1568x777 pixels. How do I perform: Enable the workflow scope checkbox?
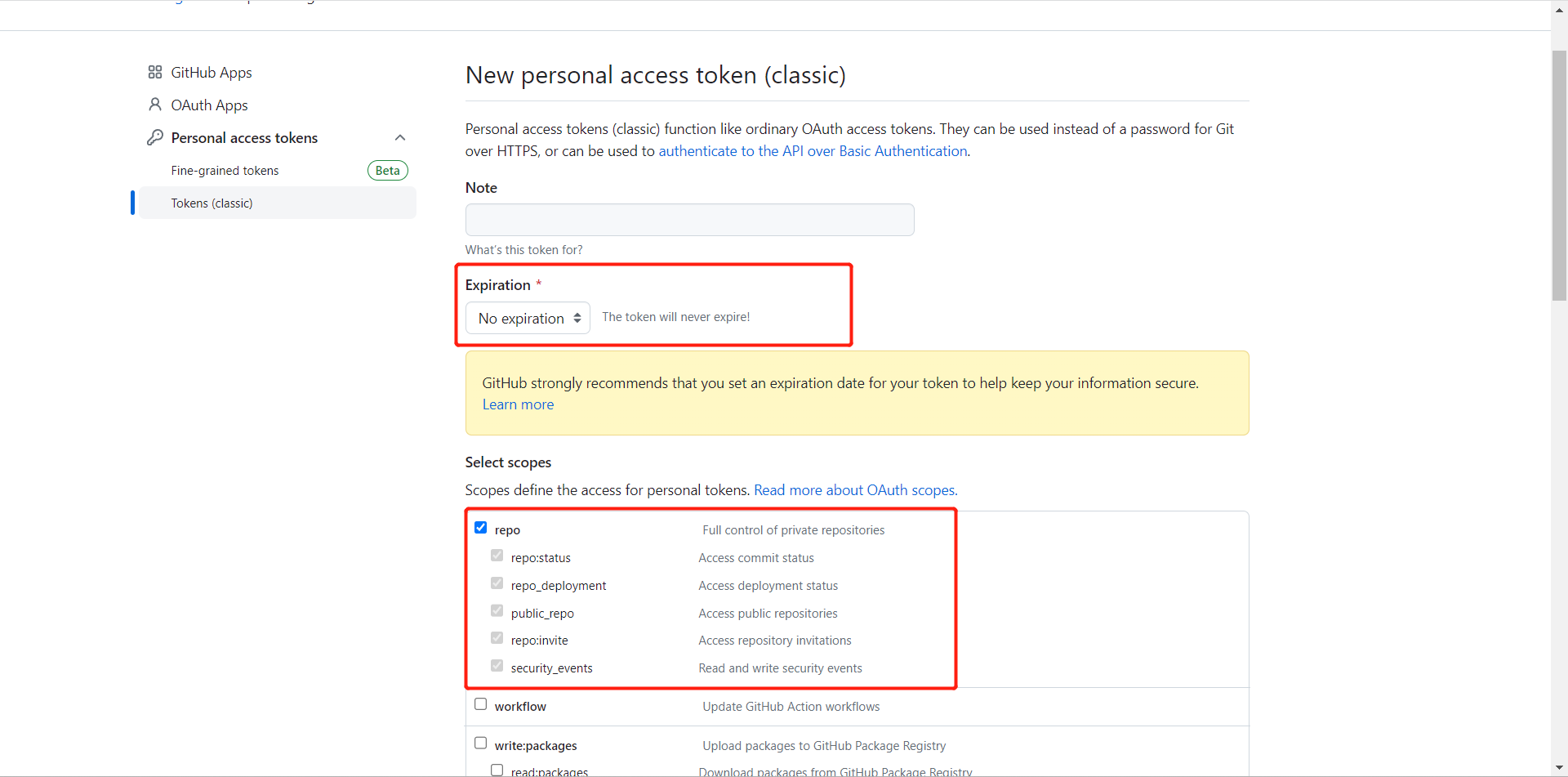pyautogui.click(x=481, y=704)
